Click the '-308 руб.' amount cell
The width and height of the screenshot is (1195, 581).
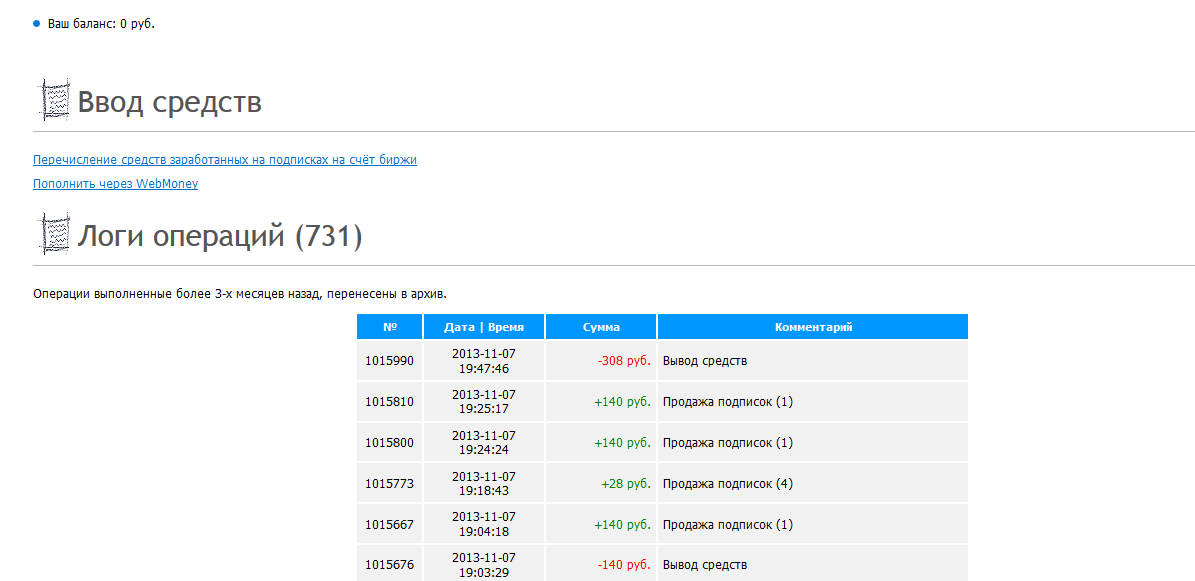[601, 361]
